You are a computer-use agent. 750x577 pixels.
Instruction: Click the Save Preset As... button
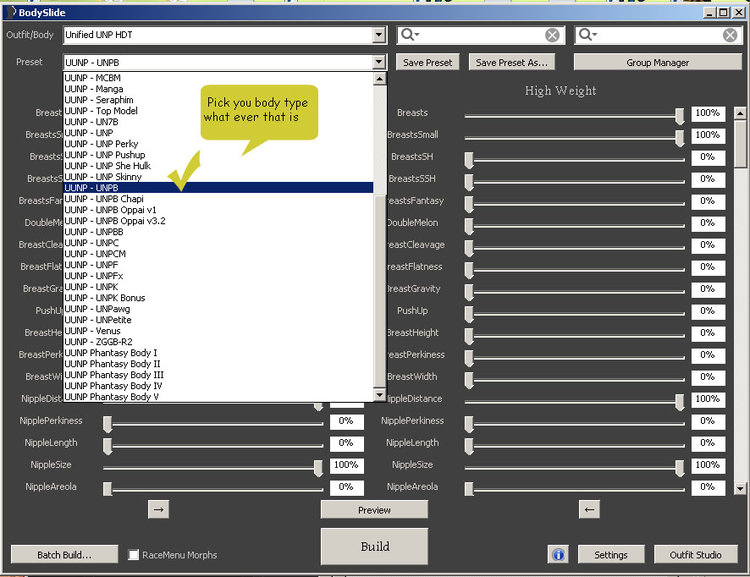pos(511,62)
